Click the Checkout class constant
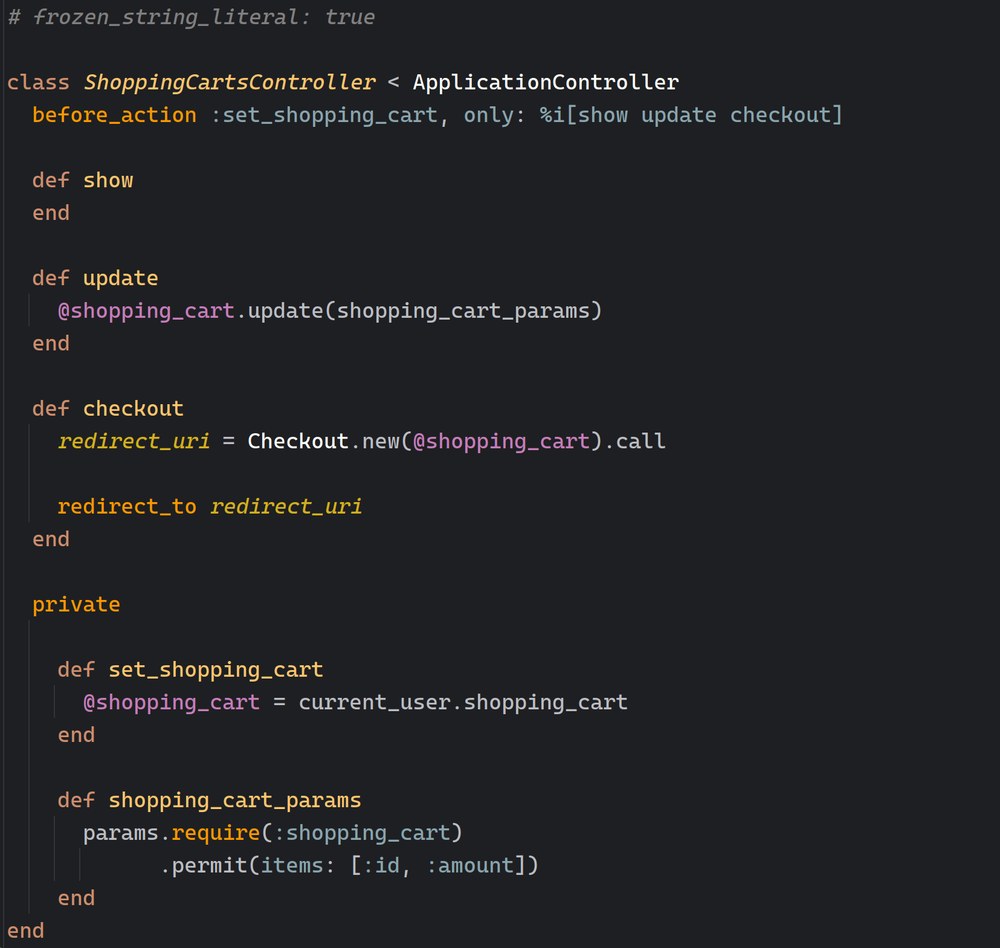The width and height of the screenshot is (1000, 948). tap(298, 441)
